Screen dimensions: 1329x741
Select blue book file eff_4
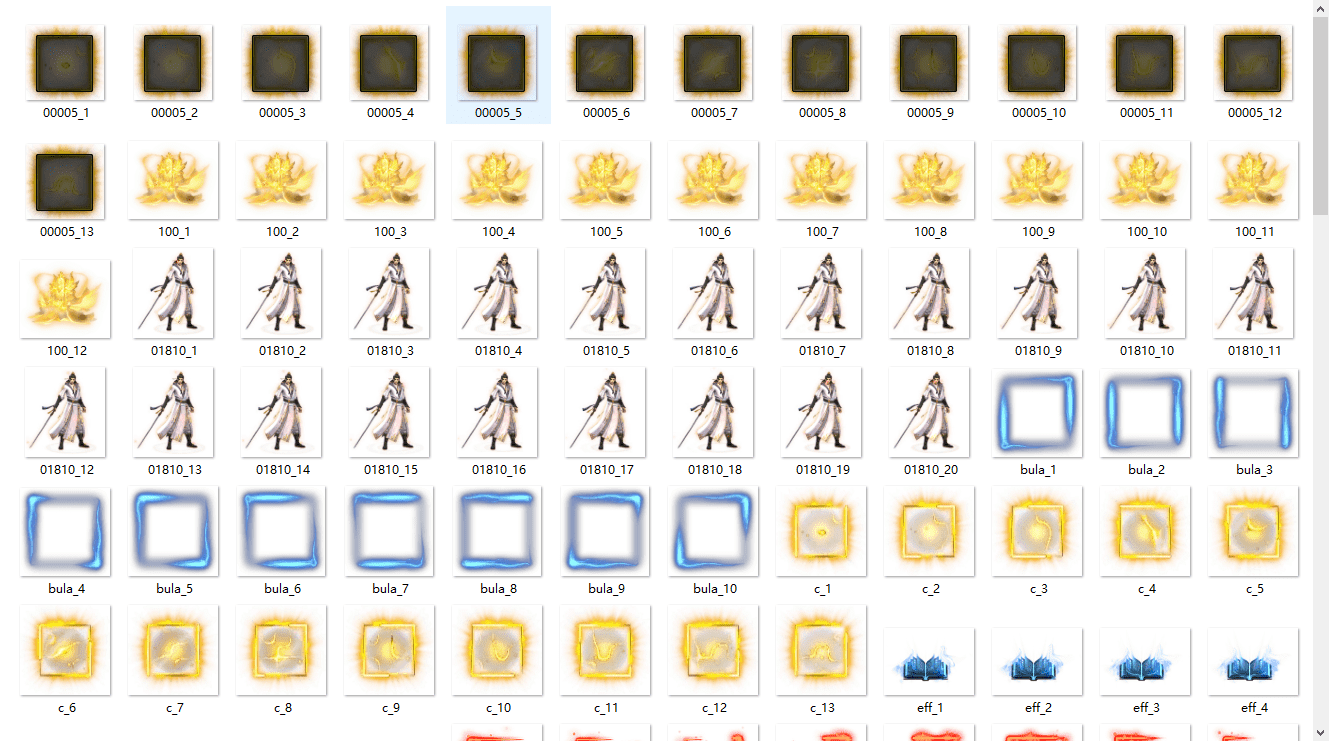point(1253,662)
